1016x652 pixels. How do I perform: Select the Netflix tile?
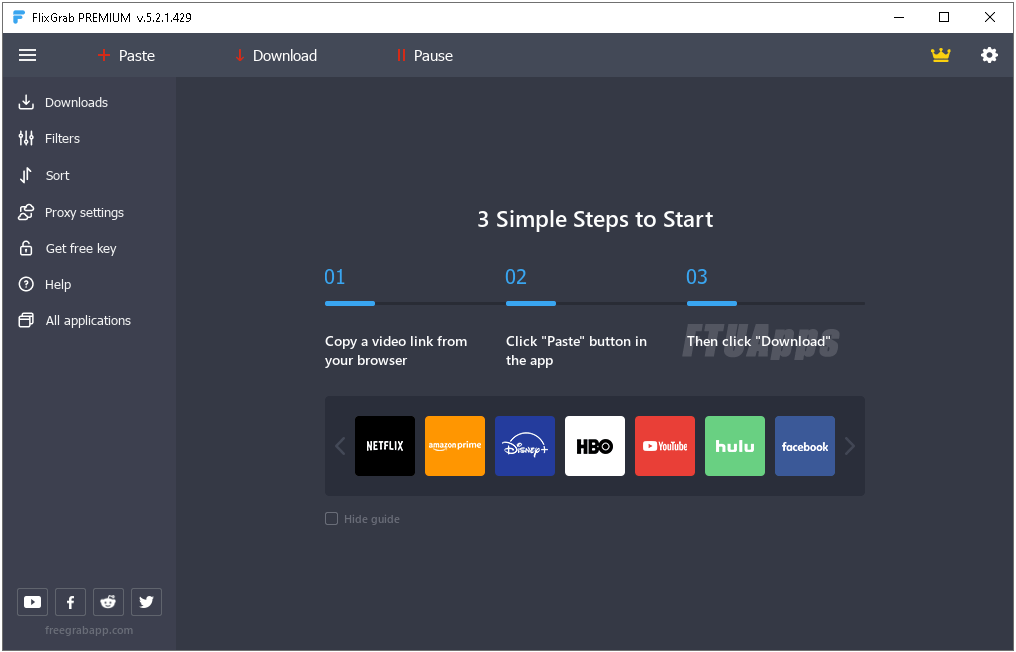coord(385,446)
